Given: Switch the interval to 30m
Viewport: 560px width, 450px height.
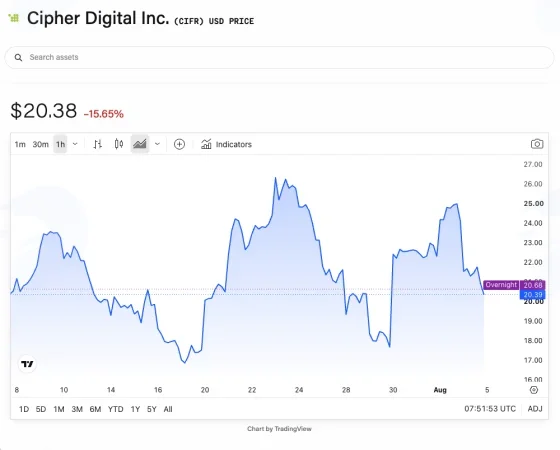Looking at the screenshot, I should (x=40, y=144).
